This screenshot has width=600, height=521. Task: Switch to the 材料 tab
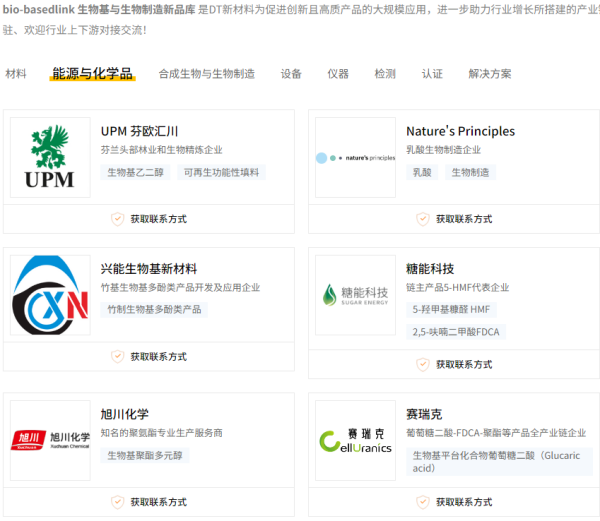(16, 74)
